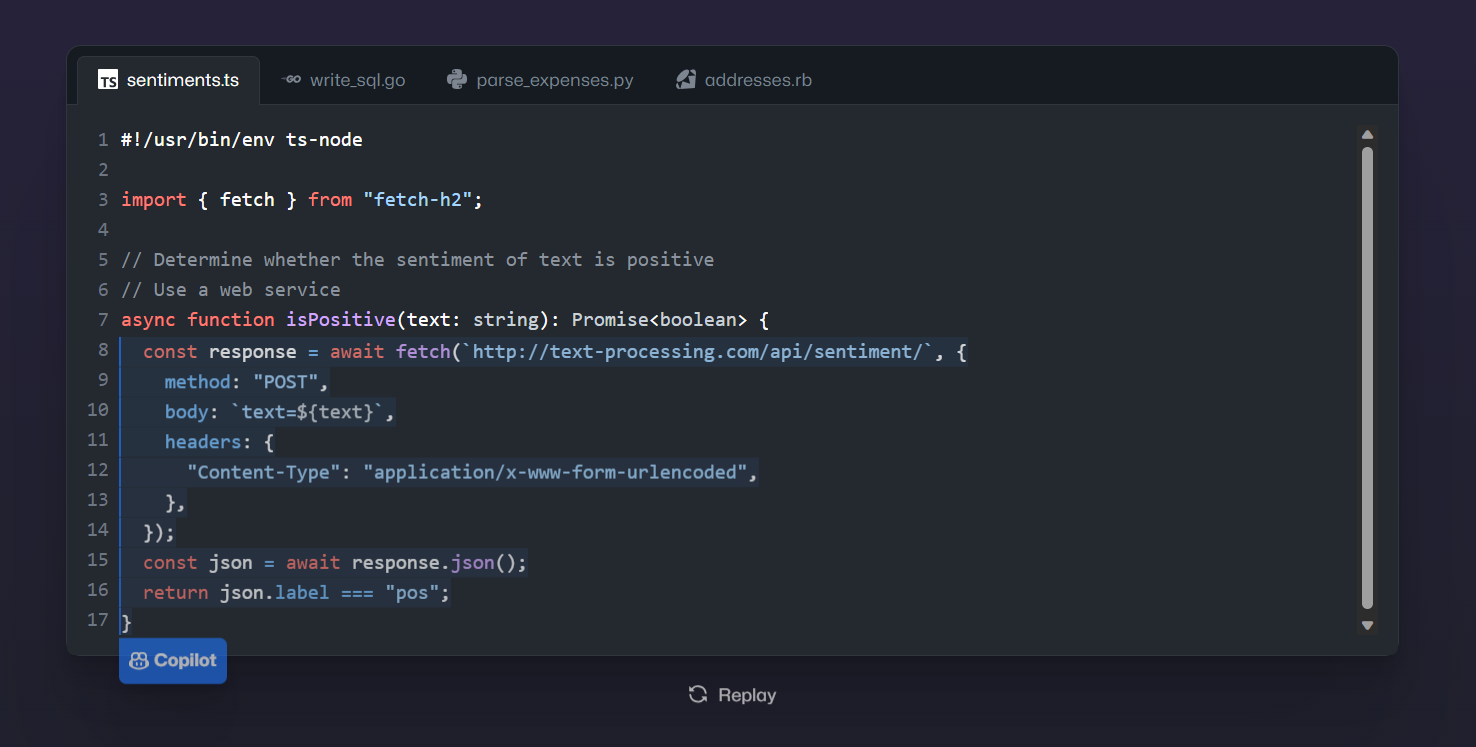Click the Copilot badge label text
This screenshot has width=1476, height=747.
point(185,661)
